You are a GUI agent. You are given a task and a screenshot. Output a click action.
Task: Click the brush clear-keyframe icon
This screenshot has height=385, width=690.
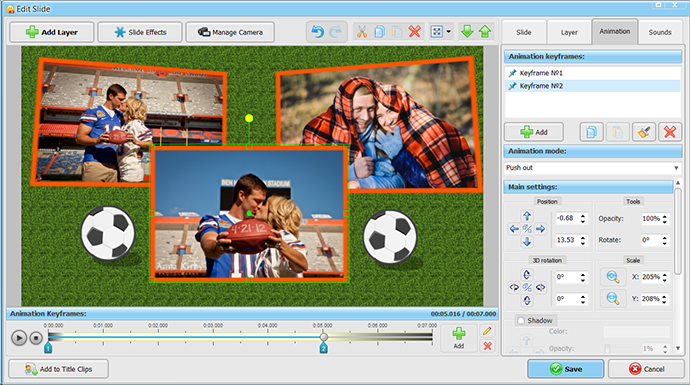point(644,132)
